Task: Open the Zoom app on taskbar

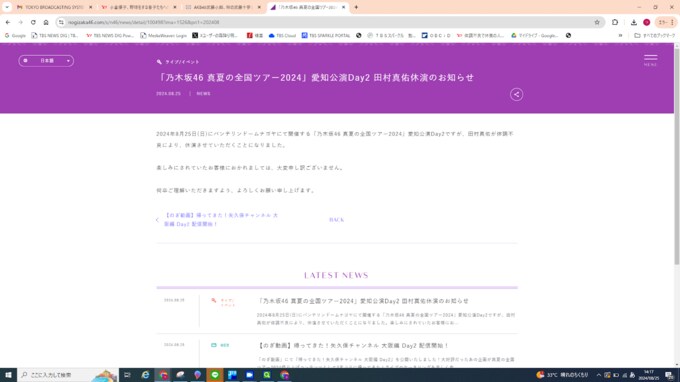Action: tap(249, 375)
